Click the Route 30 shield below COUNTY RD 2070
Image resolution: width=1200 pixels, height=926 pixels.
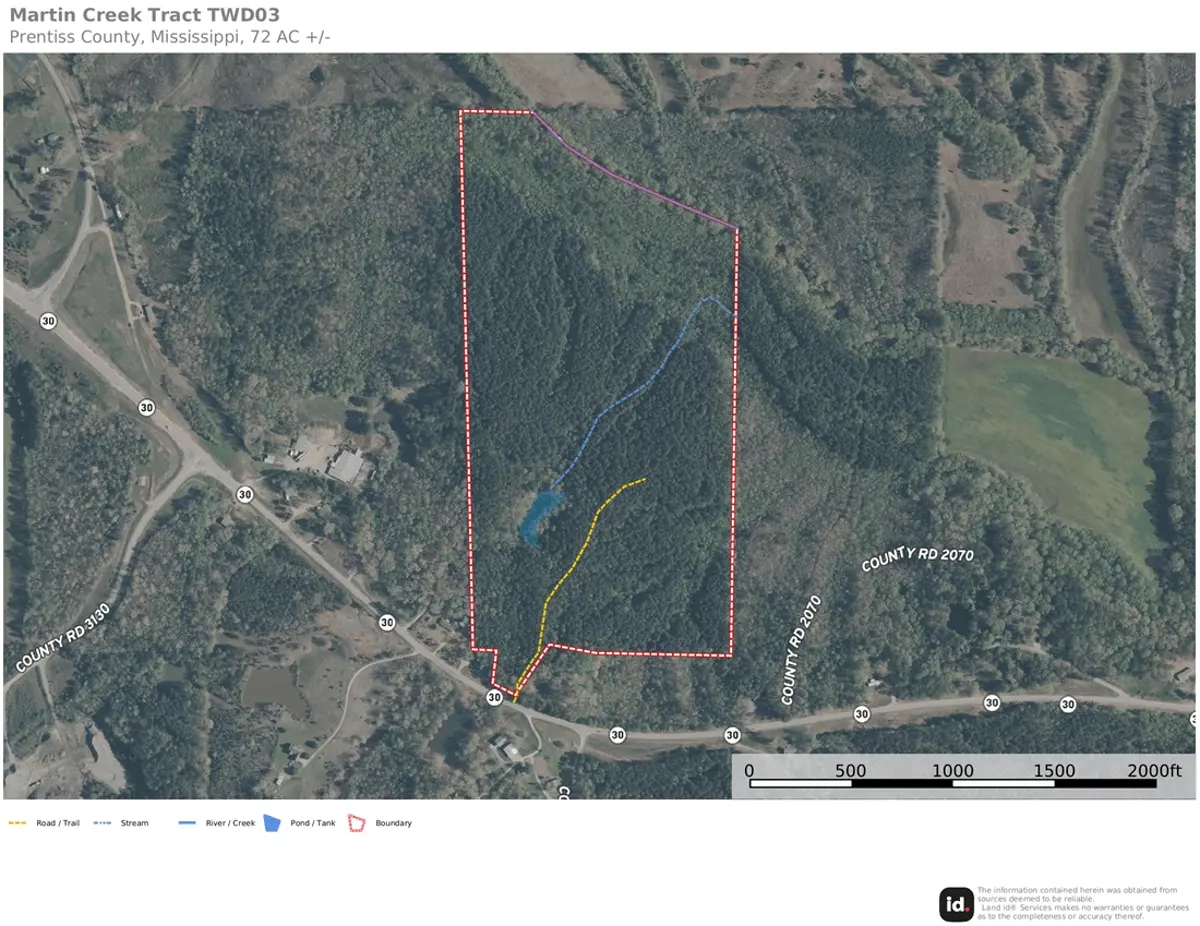[x=861, y=714]
